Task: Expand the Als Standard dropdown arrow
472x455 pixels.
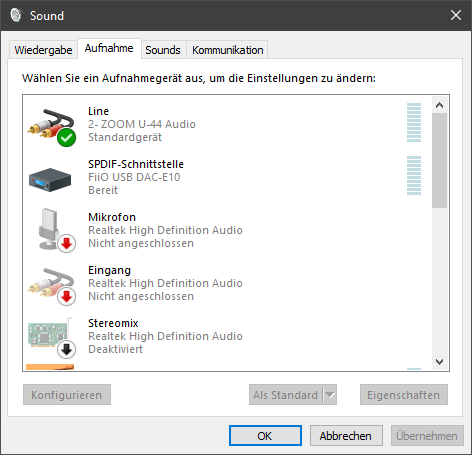Action: click(330, 395)
